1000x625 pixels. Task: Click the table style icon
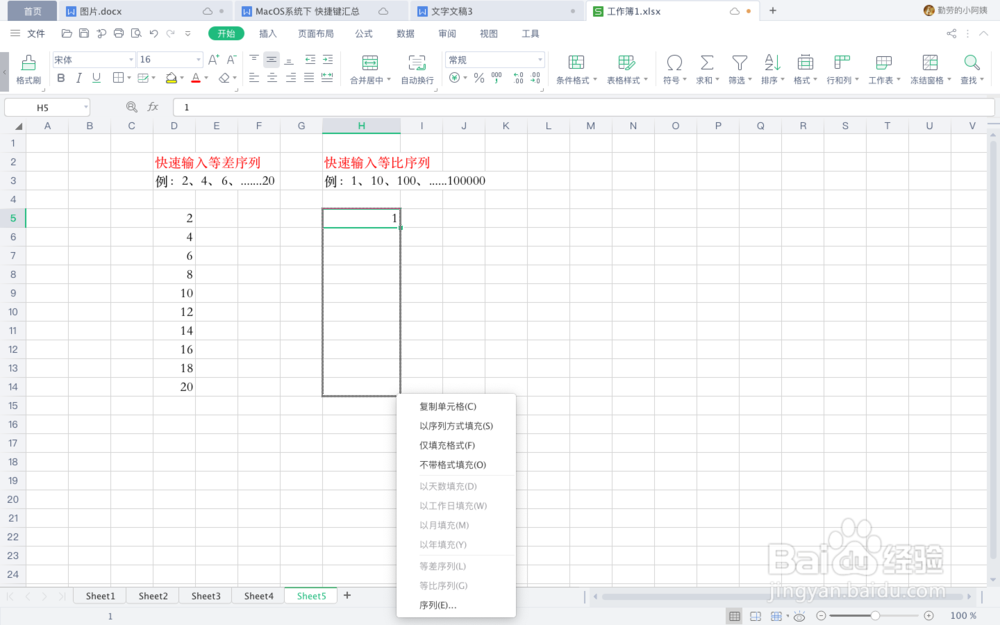626,62
